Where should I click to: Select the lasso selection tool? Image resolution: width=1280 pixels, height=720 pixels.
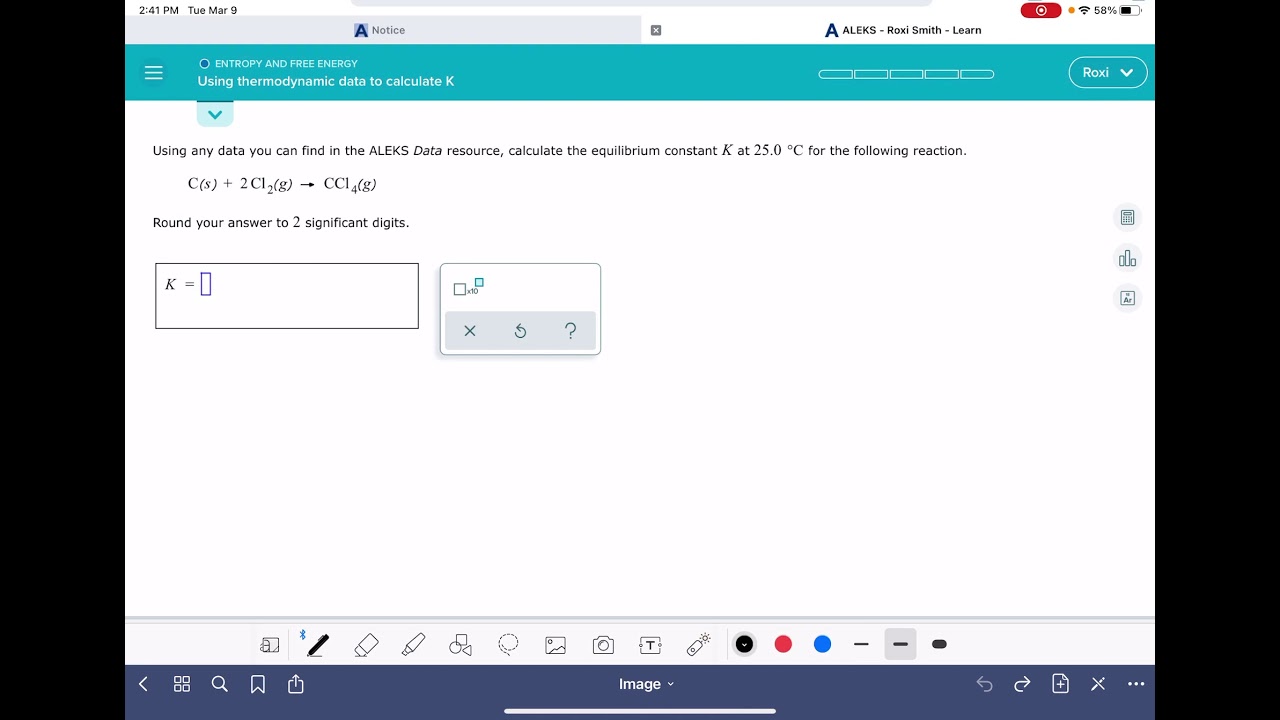(x=508, y=645)
